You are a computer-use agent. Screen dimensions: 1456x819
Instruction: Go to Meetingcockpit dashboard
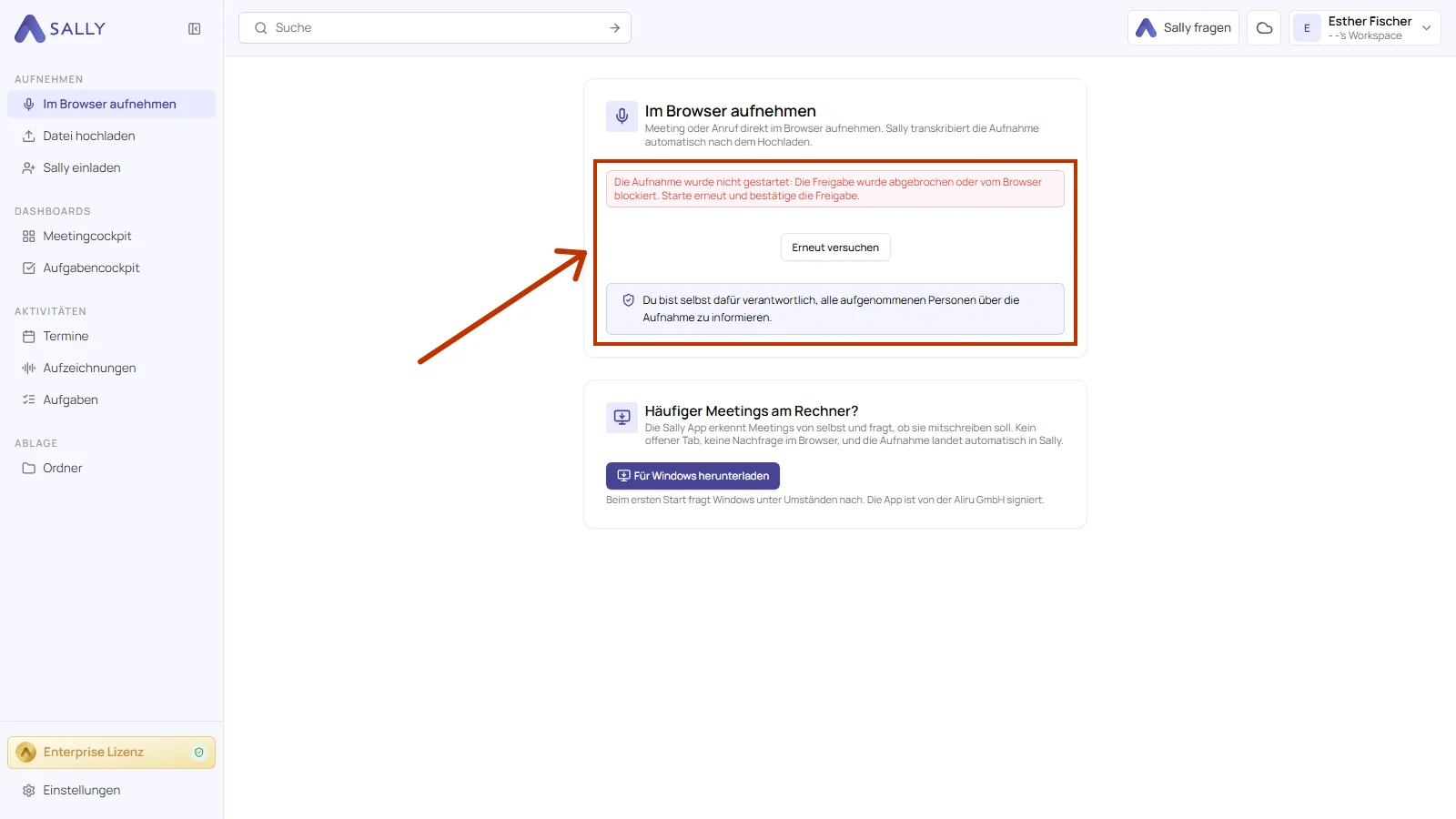click(x=111, y=236)
